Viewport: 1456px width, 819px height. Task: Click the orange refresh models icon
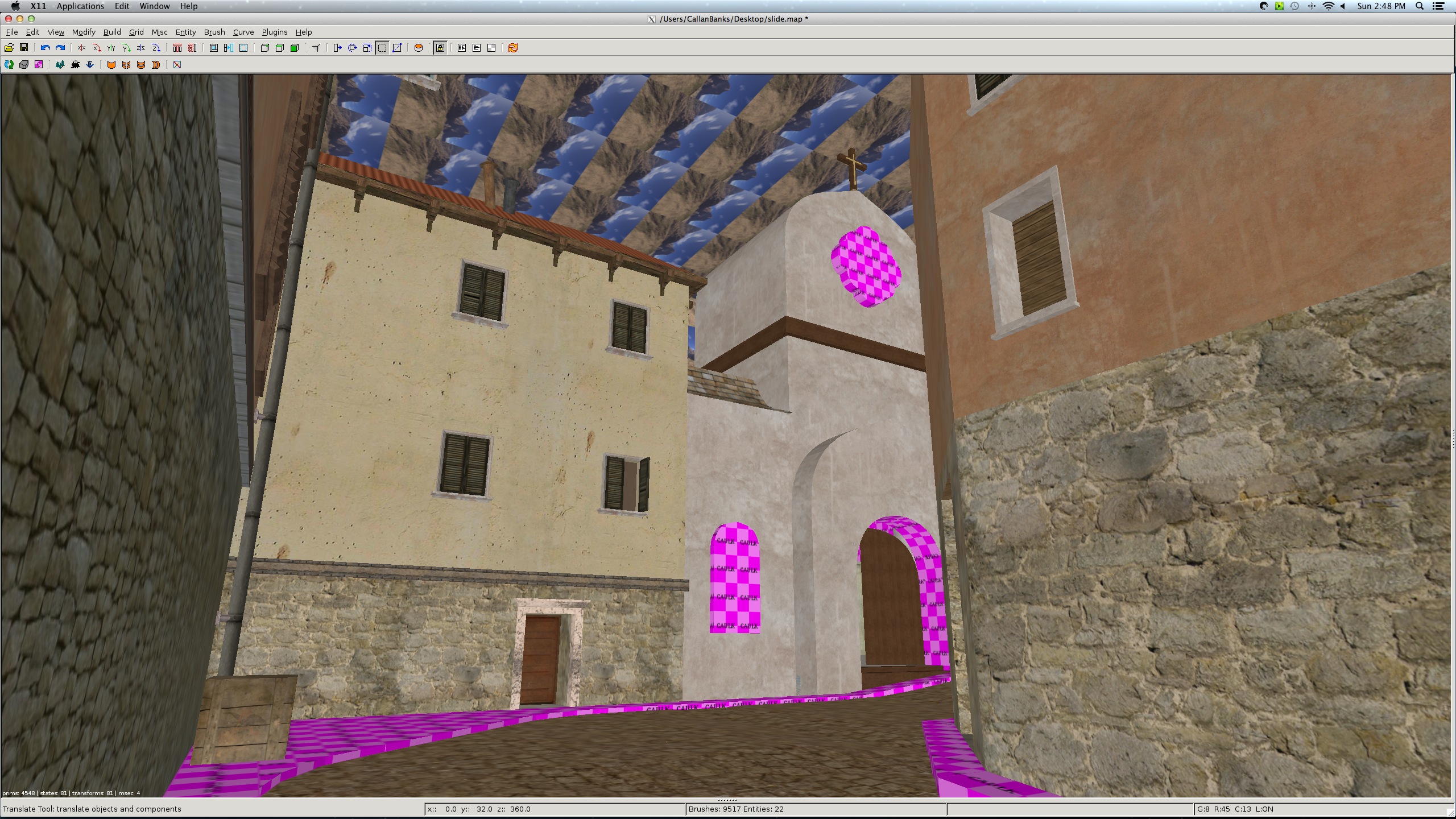513,48
